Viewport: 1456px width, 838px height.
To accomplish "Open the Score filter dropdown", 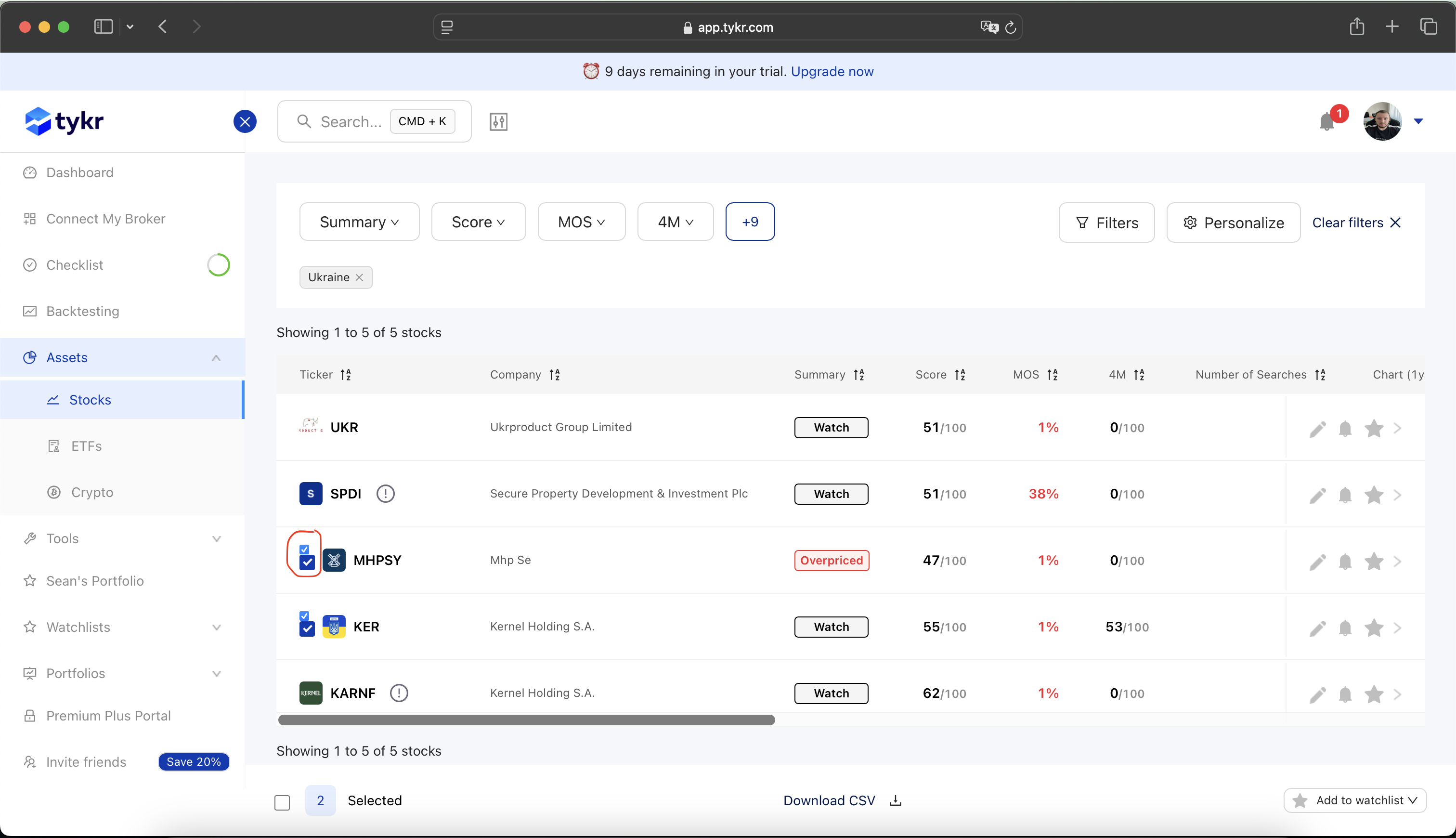I will (x=479, y=222).
